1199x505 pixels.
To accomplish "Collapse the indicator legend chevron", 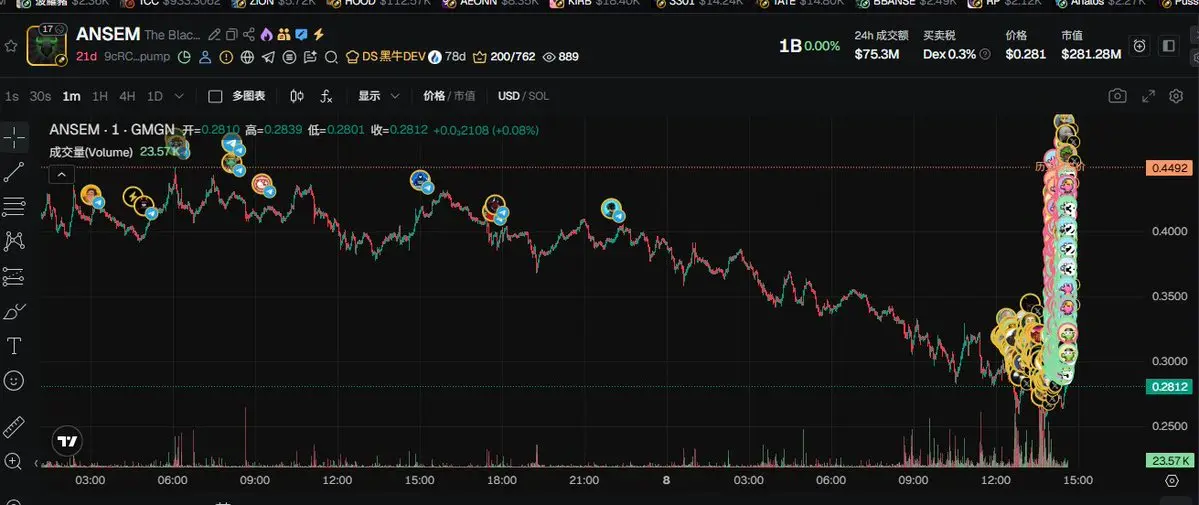I will [x=62, y=174].
